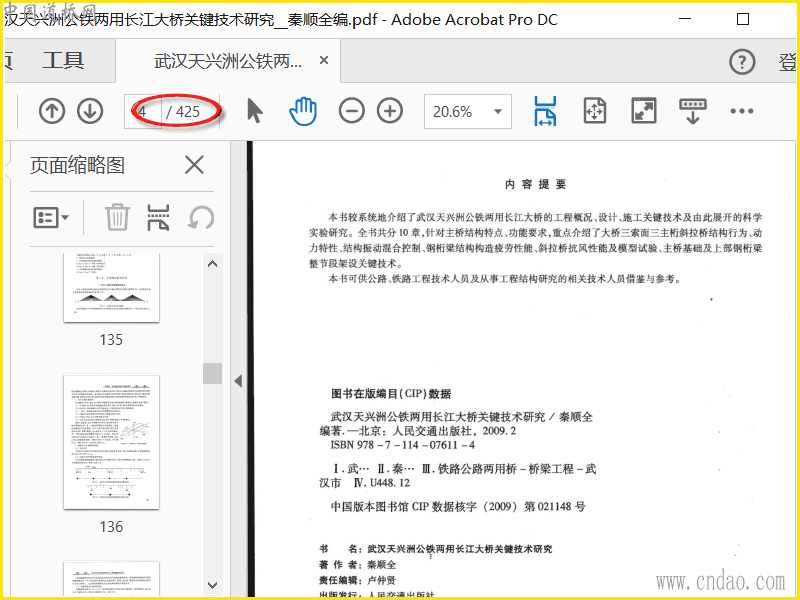Click the 页面缩略图 panel title
This screenshot has height=600, width=800.
(x=77, y=165)
